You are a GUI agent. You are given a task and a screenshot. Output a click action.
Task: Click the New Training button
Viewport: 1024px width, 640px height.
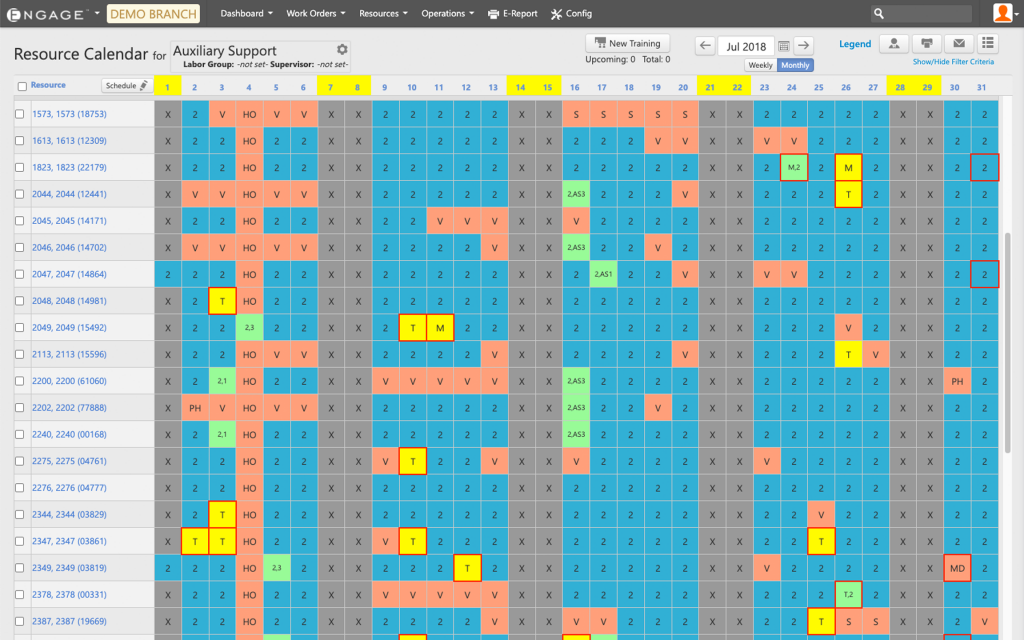pos(627,44)
